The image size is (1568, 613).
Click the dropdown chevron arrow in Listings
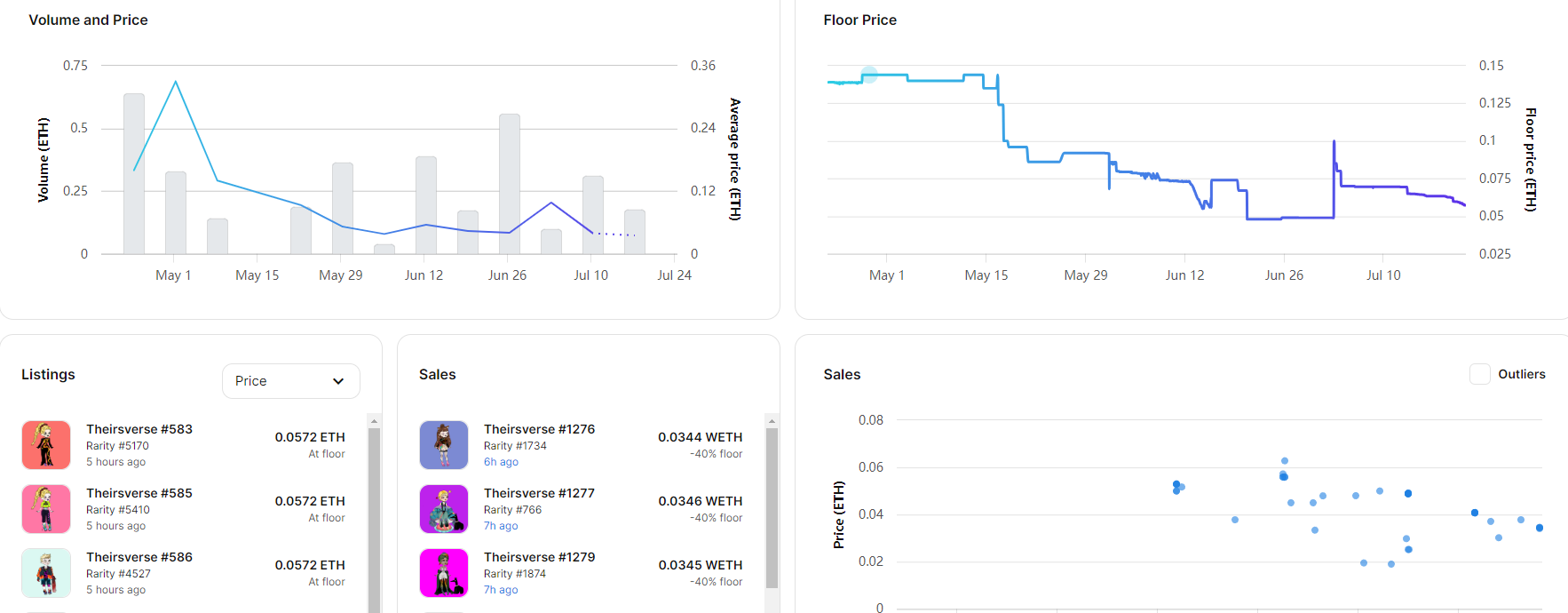[x=338, y=381]
